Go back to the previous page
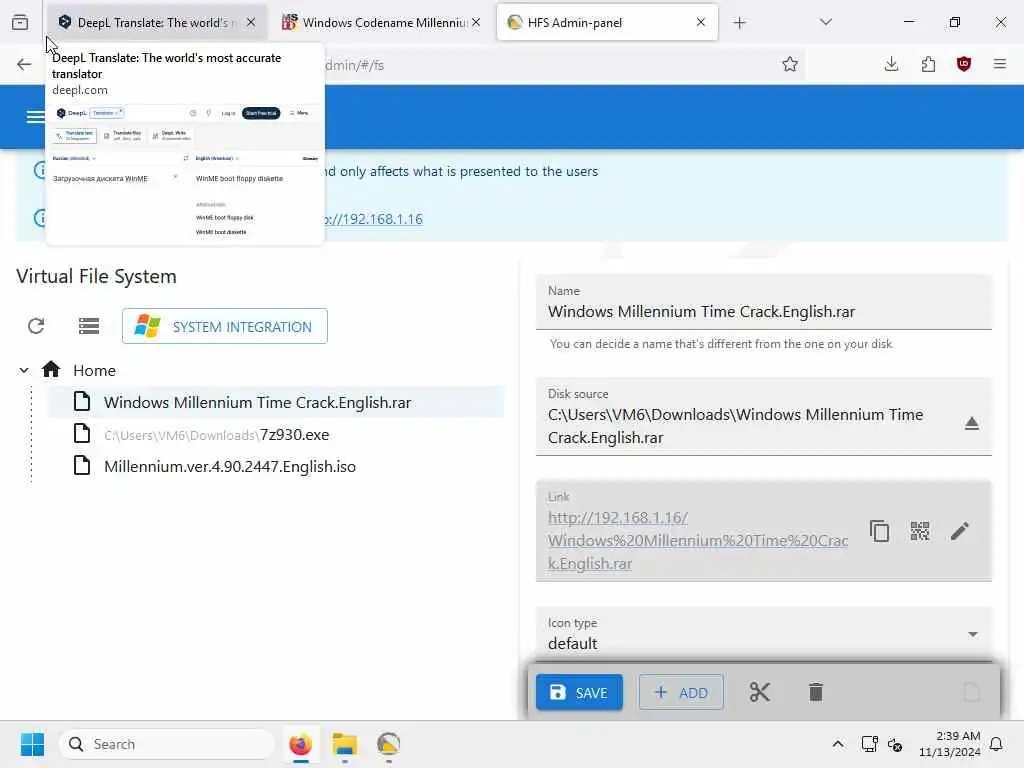 24,64
